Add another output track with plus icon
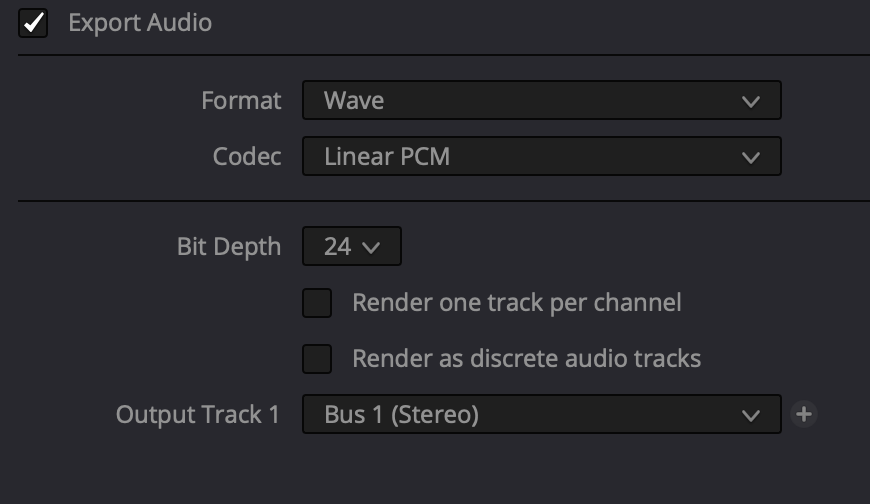This screenshot has width=870, height=504. pyautogui.click(x=804, y=414)
